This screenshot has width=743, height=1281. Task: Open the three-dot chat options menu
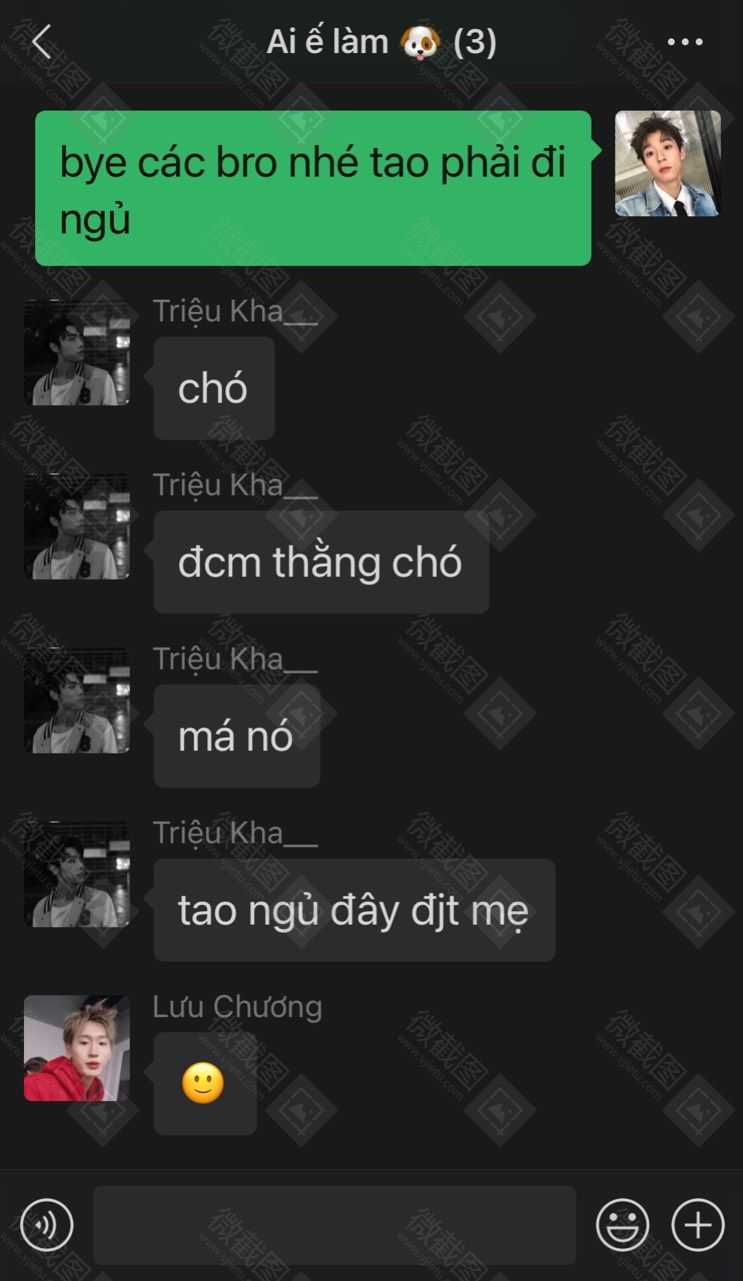685,42
